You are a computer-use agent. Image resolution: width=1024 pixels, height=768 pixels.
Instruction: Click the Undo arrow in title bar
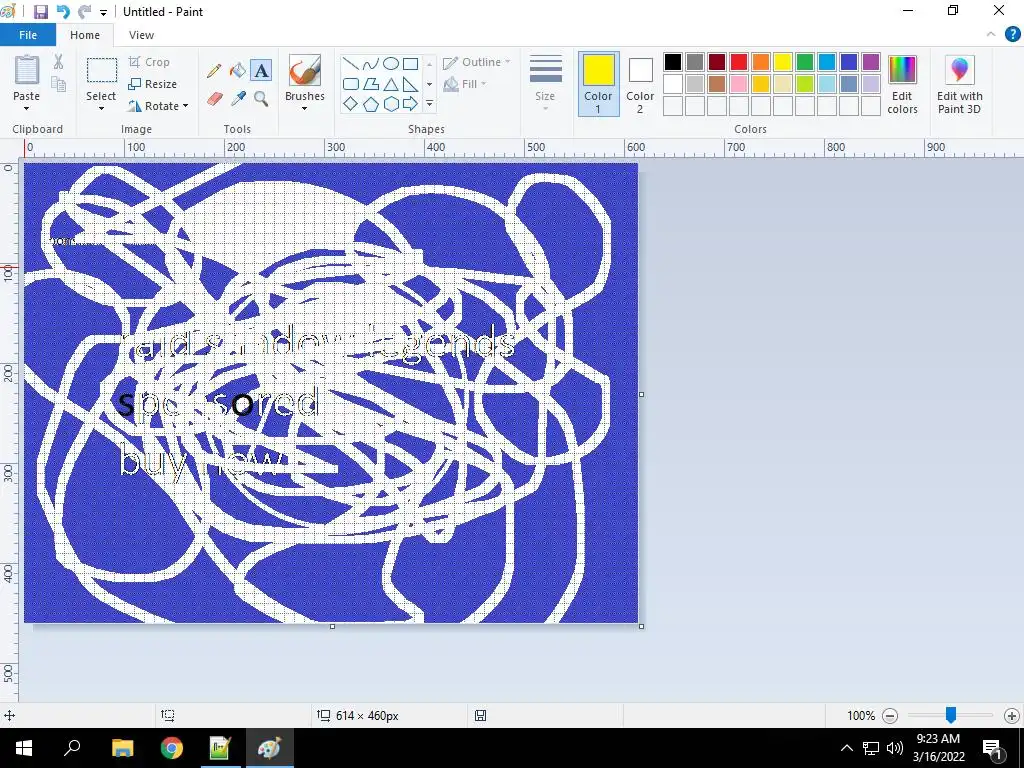[x=63, y=12]
